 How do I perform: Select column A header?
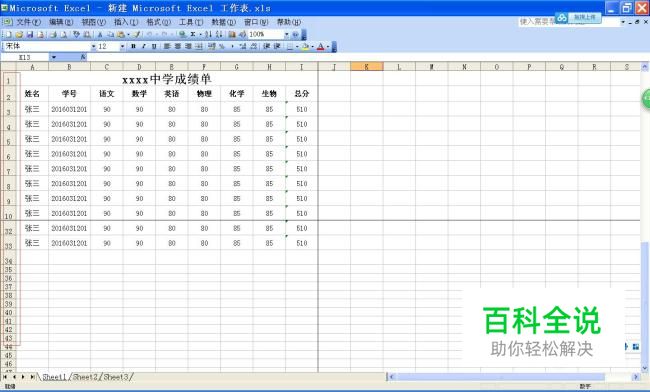coord(32,67)
